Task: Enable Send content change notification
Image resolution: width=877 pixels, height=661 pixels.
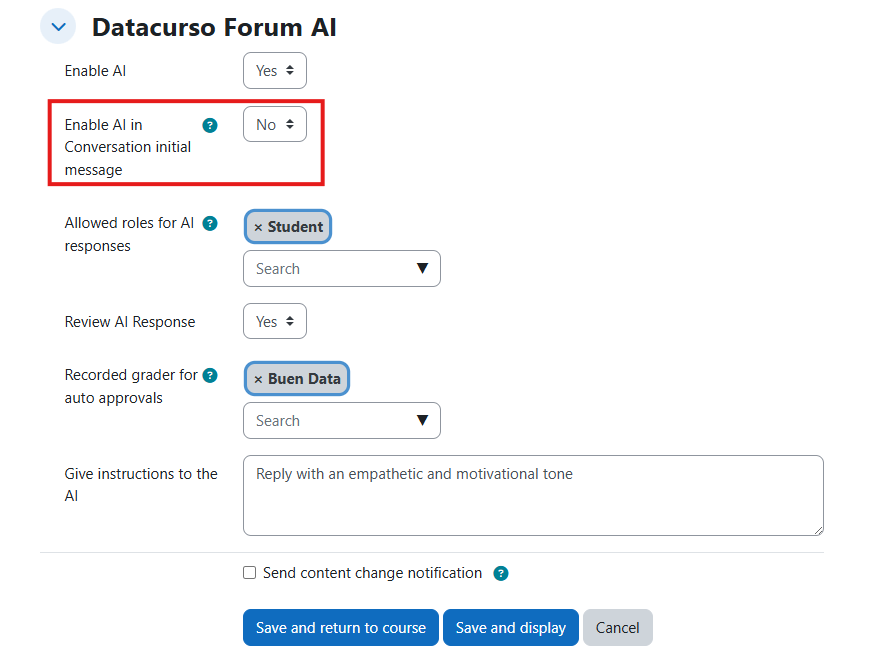Action: click(x=249, y=573)
